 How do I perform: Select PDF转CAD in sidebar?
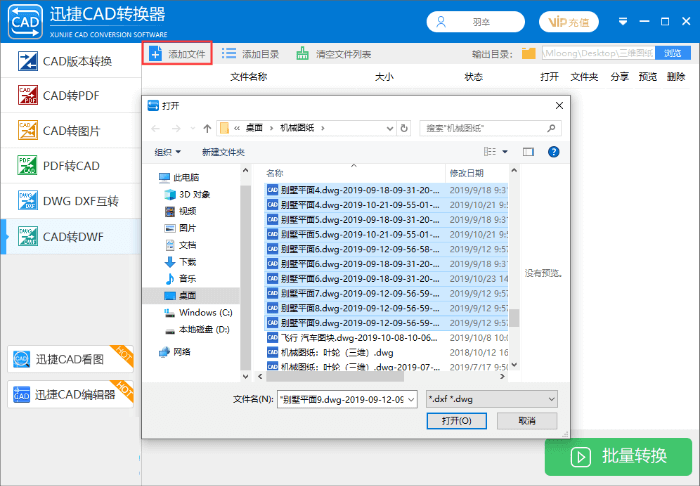coord(71,166)
